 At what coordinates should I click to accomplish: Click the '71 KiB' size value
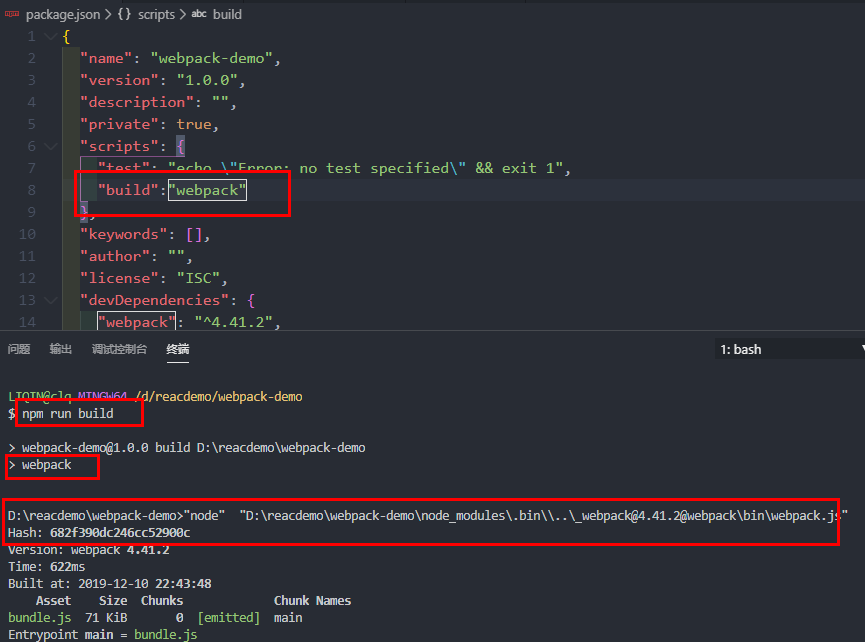(x=106, y=618)
